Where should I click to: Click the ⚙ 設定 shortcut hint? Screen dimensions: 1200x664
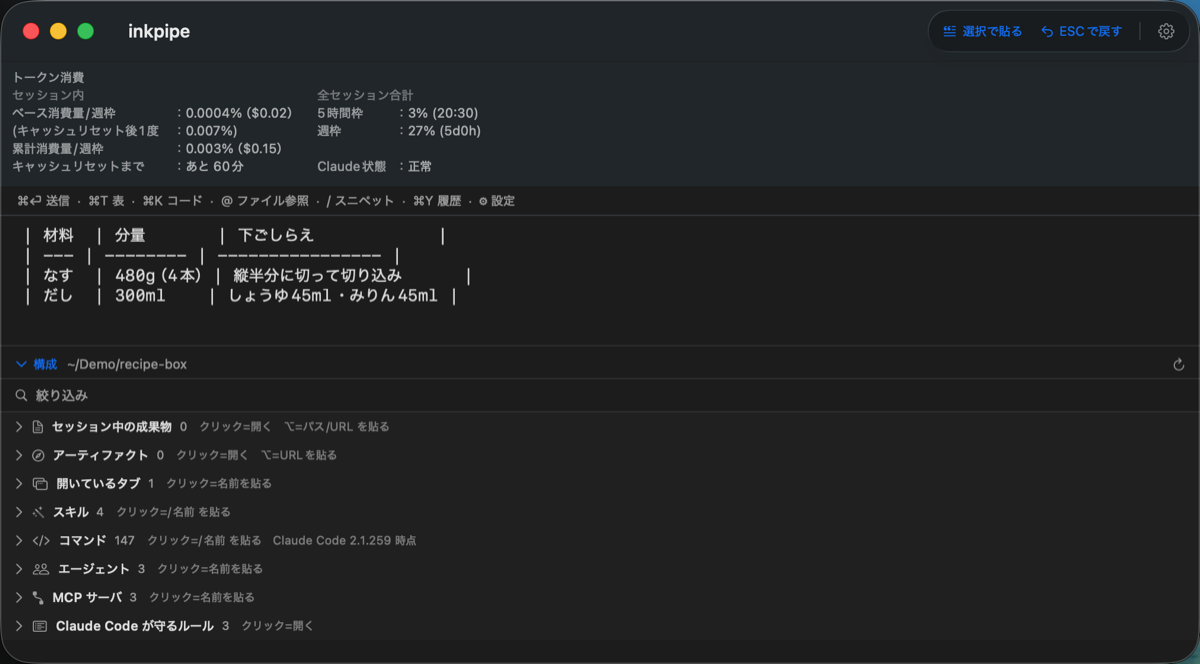tap(497, 201)
